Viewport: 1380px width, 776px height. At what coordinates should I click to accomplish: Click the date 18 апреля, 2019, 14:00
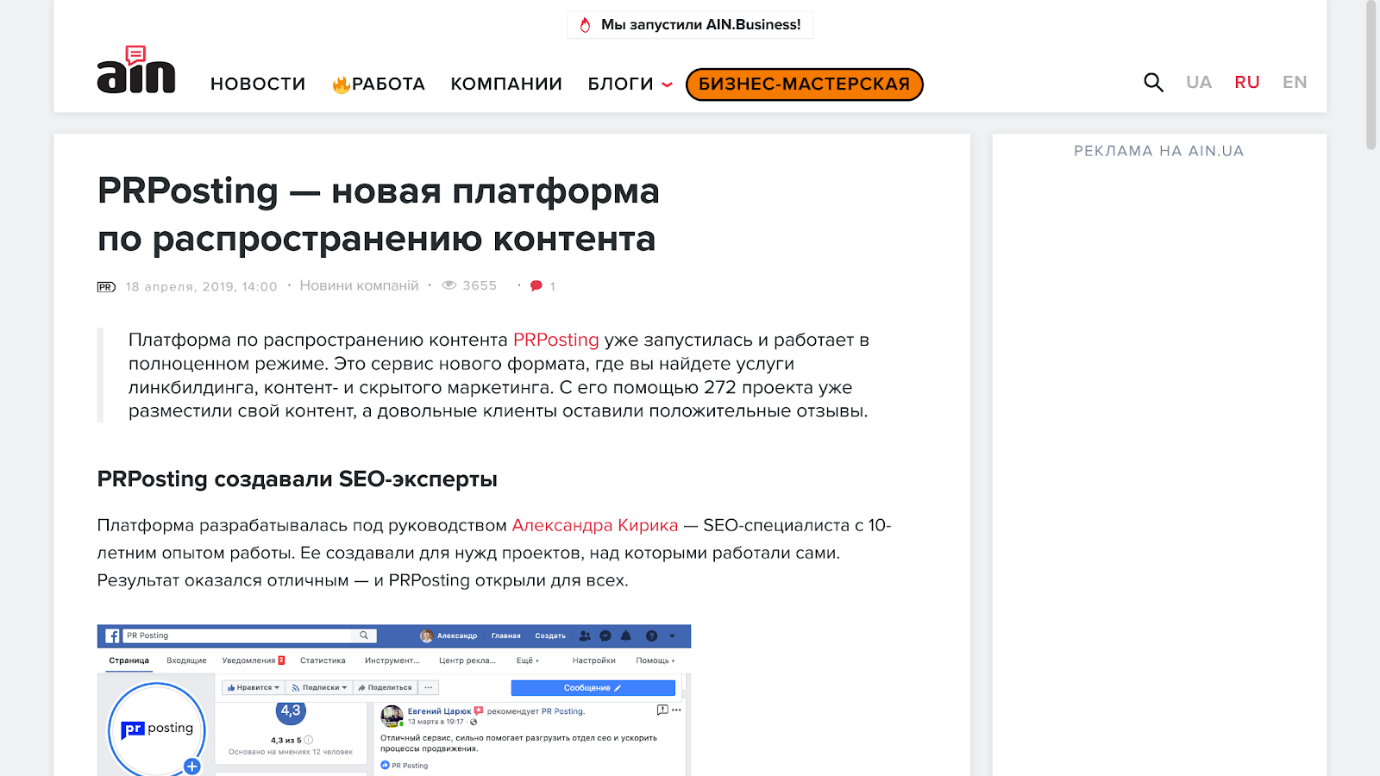tap(201, 287)
